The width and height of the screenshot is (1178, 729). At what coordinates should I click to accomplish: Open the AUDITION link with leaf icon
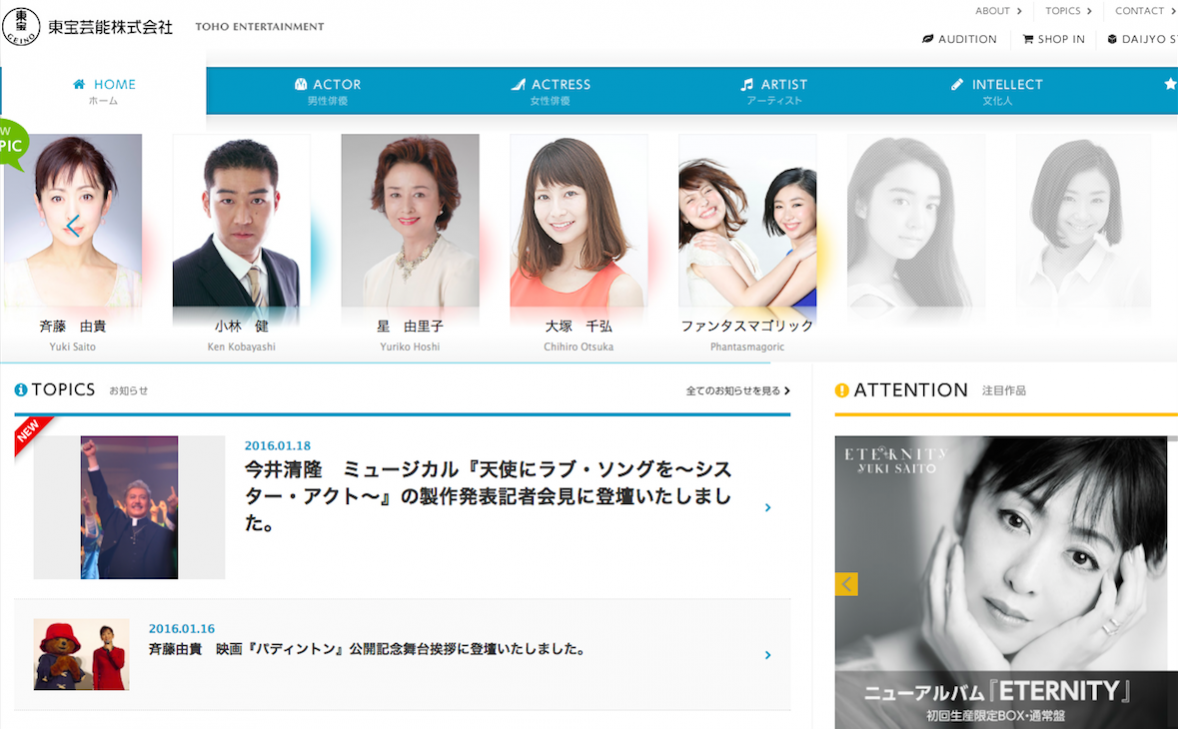coord(959,39)
